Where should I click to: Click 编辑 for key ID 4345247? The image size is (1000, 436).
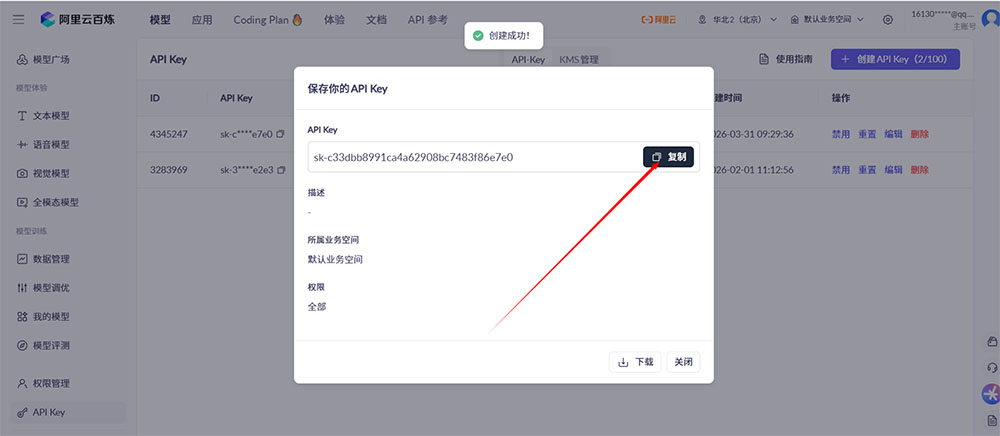(x=893, y=134)
